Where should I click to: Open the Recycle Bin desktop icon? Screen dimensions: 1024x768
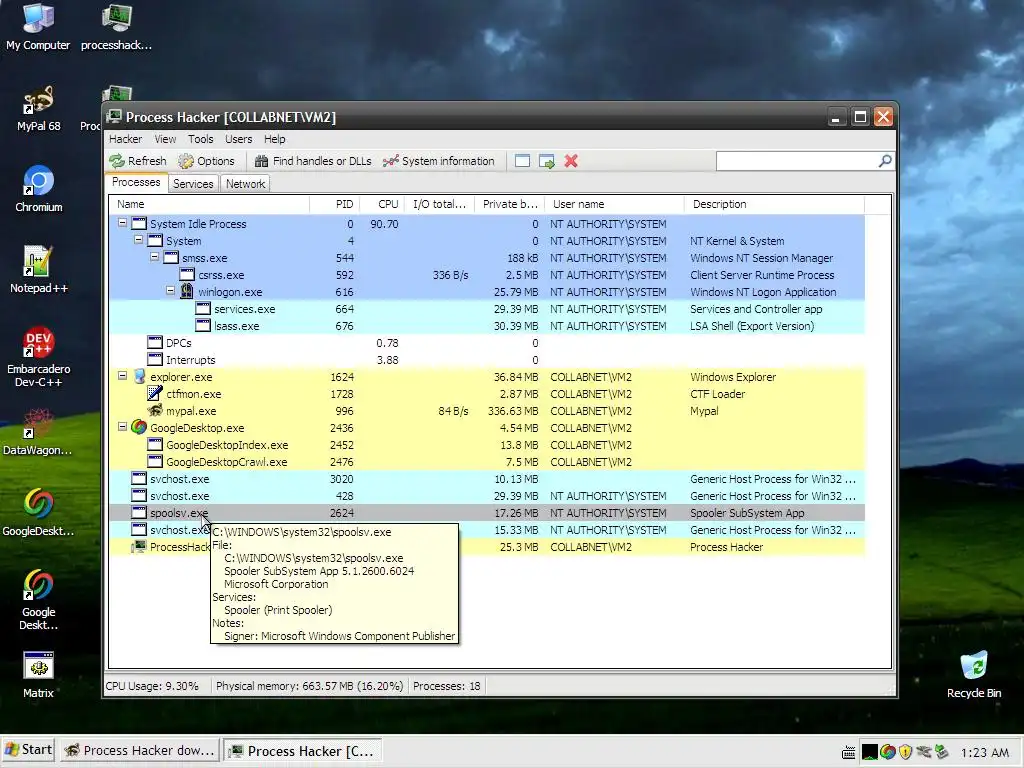(974, 675)
